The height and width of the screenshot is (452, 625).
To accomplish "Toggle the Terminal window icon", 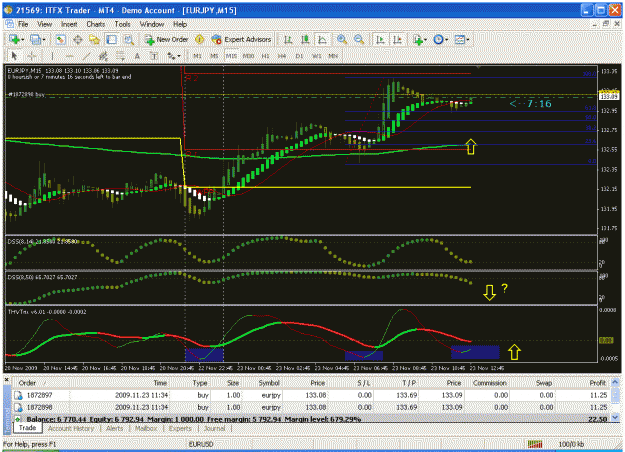I will click(x=112, y=39).
